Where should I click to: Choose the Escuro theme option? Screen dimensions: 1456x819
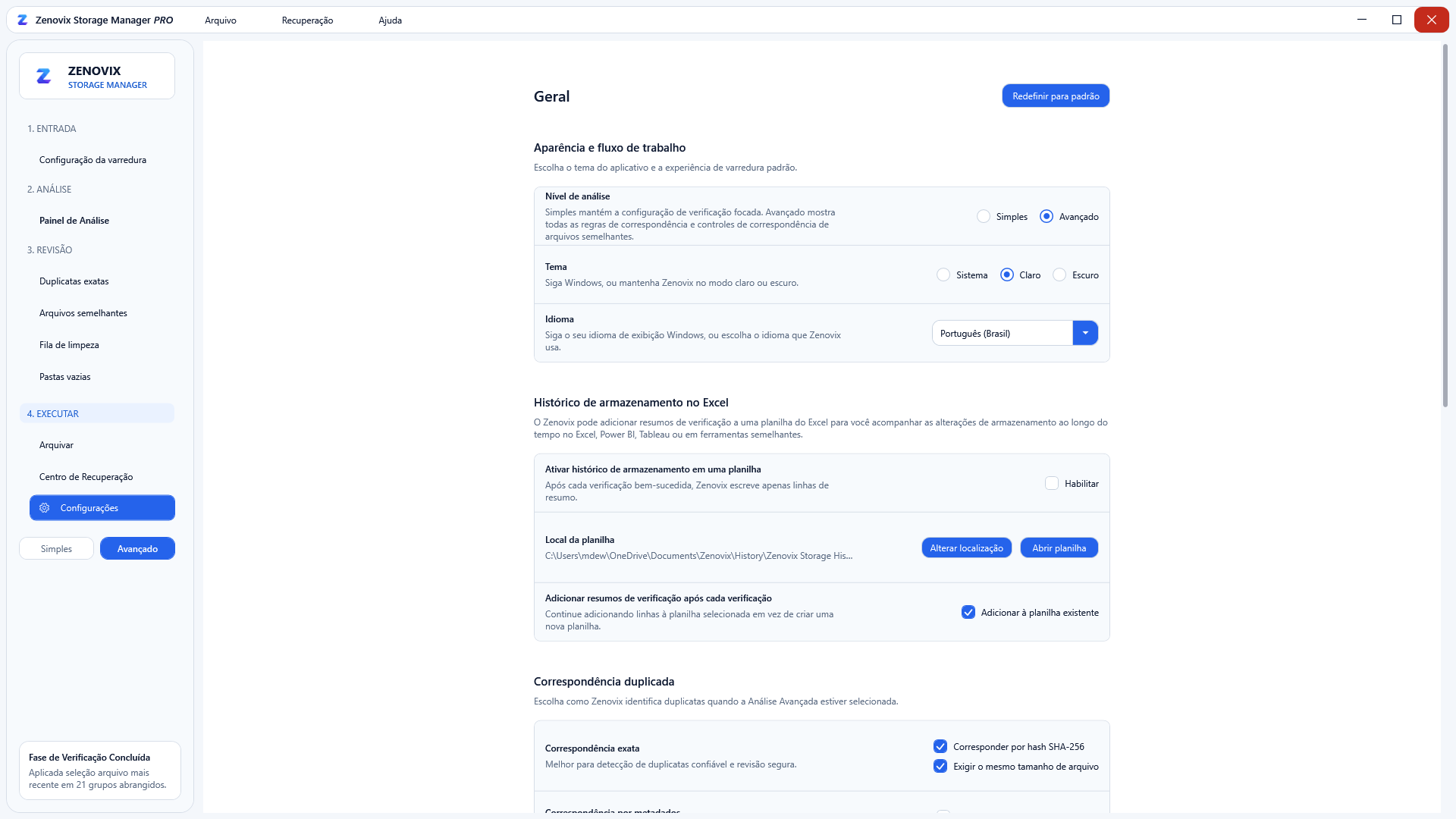[1059, 275]
